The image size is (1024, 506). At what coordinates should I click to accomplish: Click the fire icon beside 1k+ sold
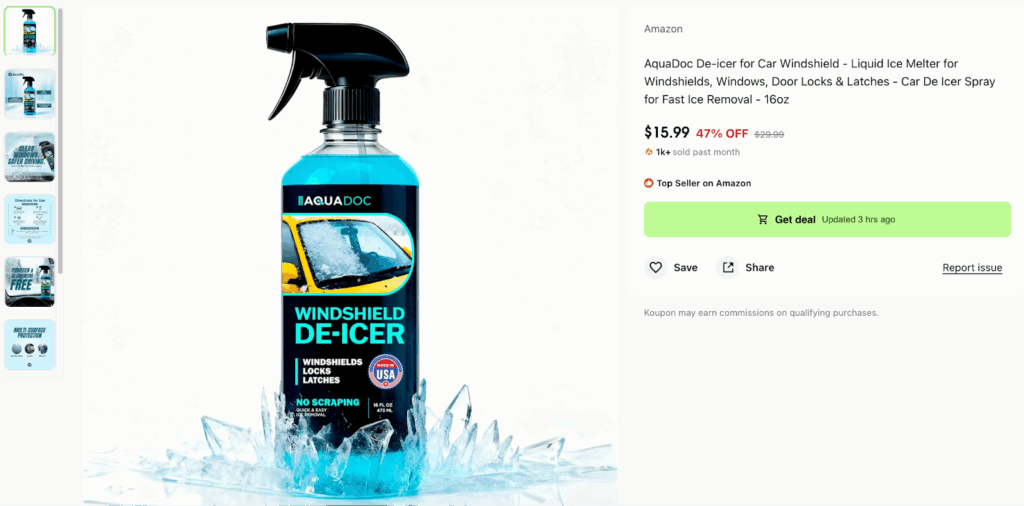648,152
